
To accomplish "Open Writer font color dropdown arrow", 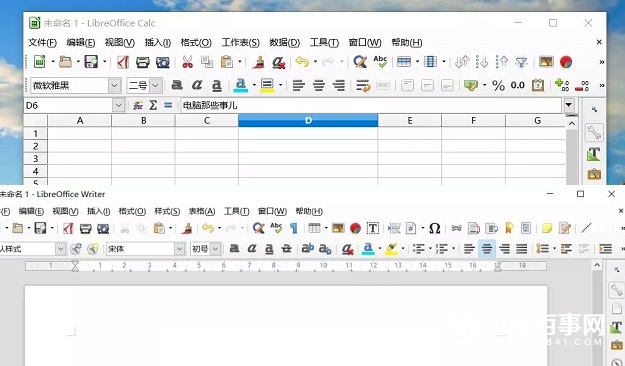I will click(379, 249).
